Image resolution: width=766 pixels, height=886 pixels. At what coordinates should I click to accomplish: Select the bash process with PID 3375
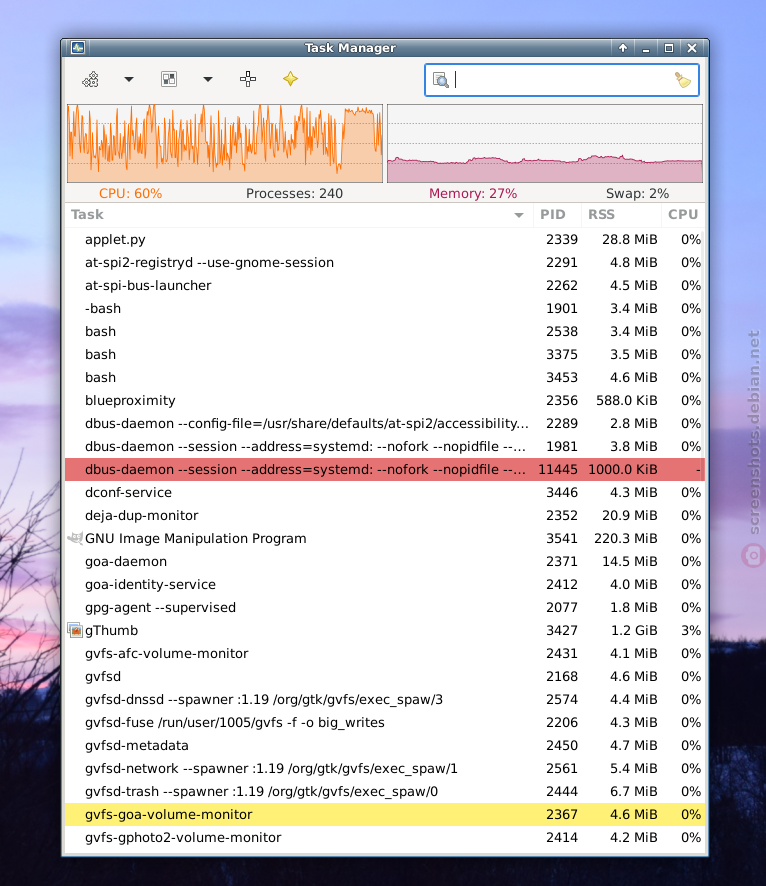[x=385, y=354]
